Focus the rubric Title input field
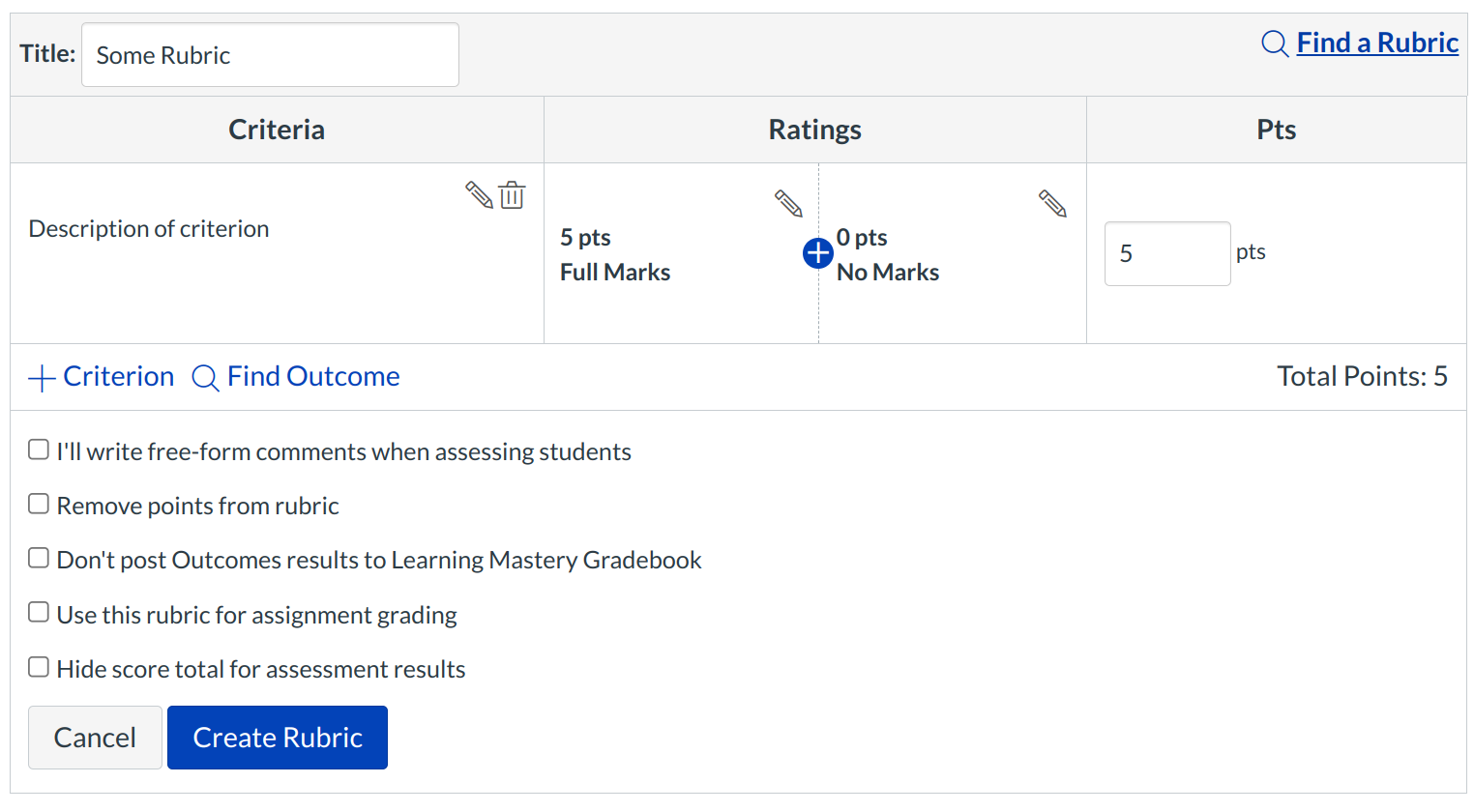Screen dimensions: 1474x812 coord(270,55)
